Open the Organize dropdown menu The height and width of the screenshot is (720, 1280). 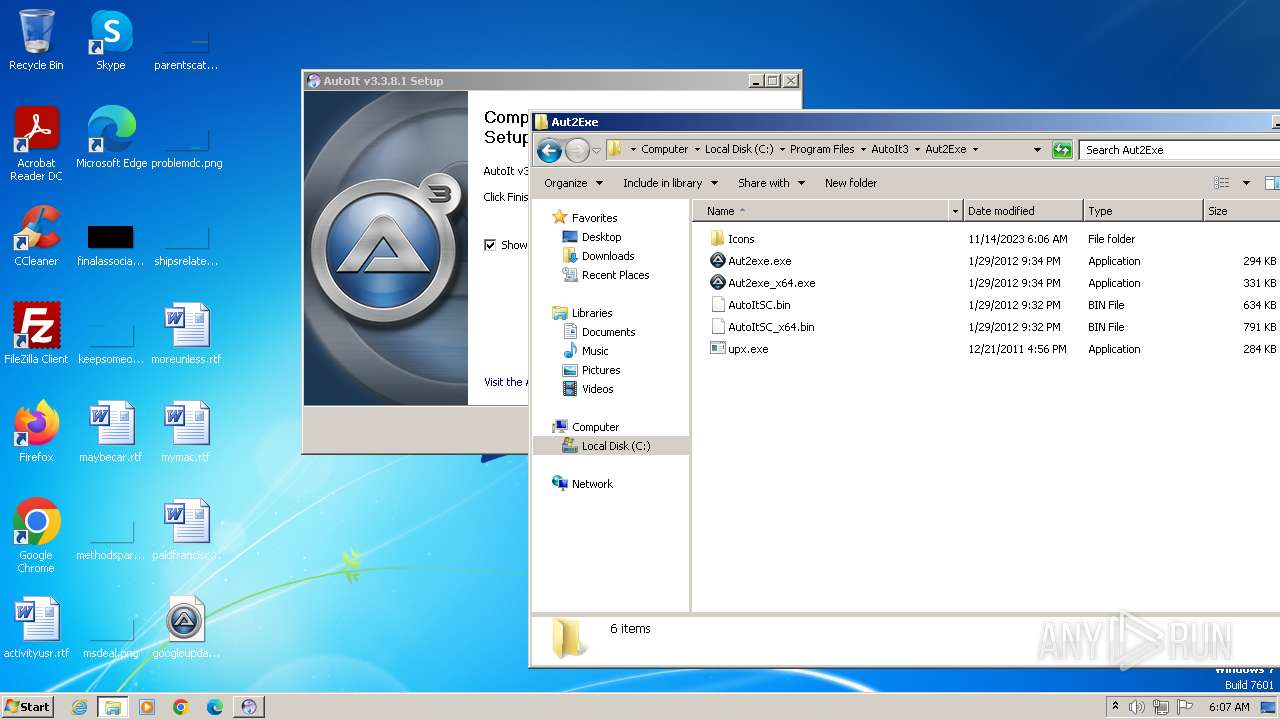point(573,183)
